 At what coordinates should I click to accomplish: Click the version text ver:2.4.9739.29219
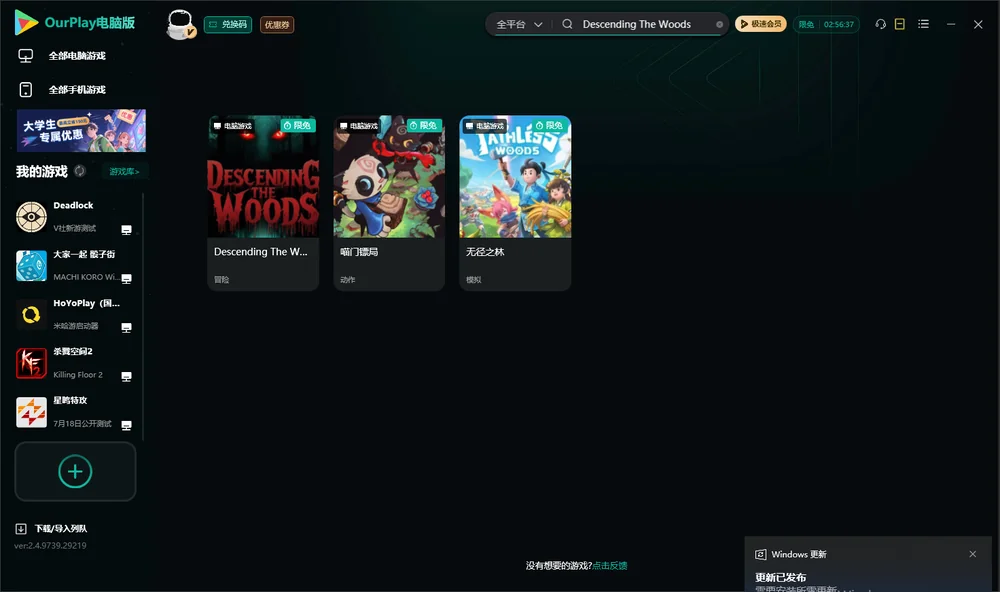click(50, 545)
